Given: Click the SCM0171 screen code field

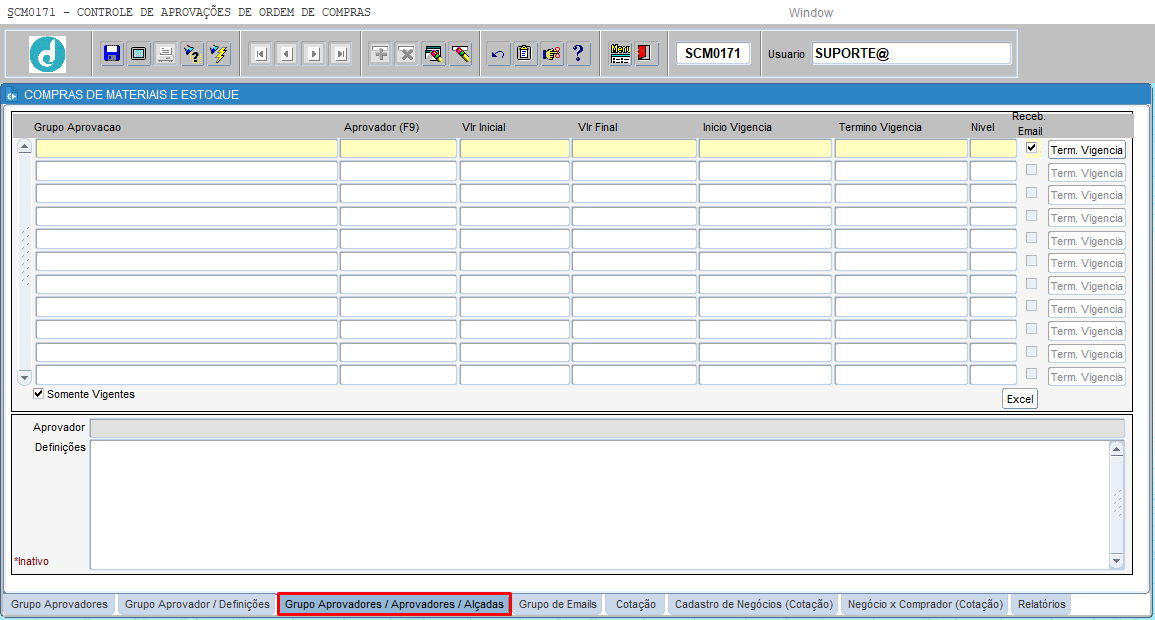Looking at the screenshot, I should (712, 54).
